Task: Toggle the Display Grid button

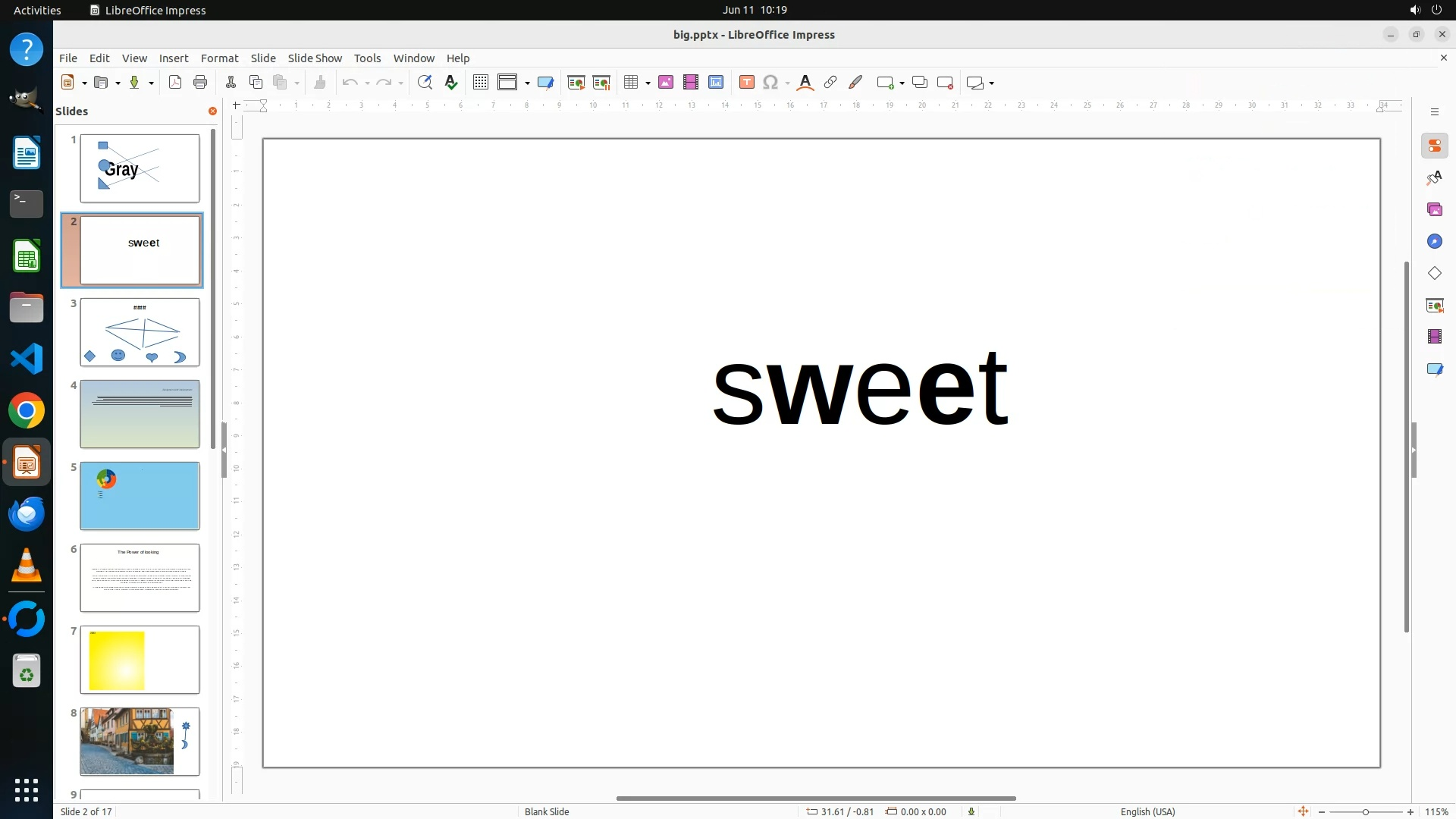Action: click(480, 83)
